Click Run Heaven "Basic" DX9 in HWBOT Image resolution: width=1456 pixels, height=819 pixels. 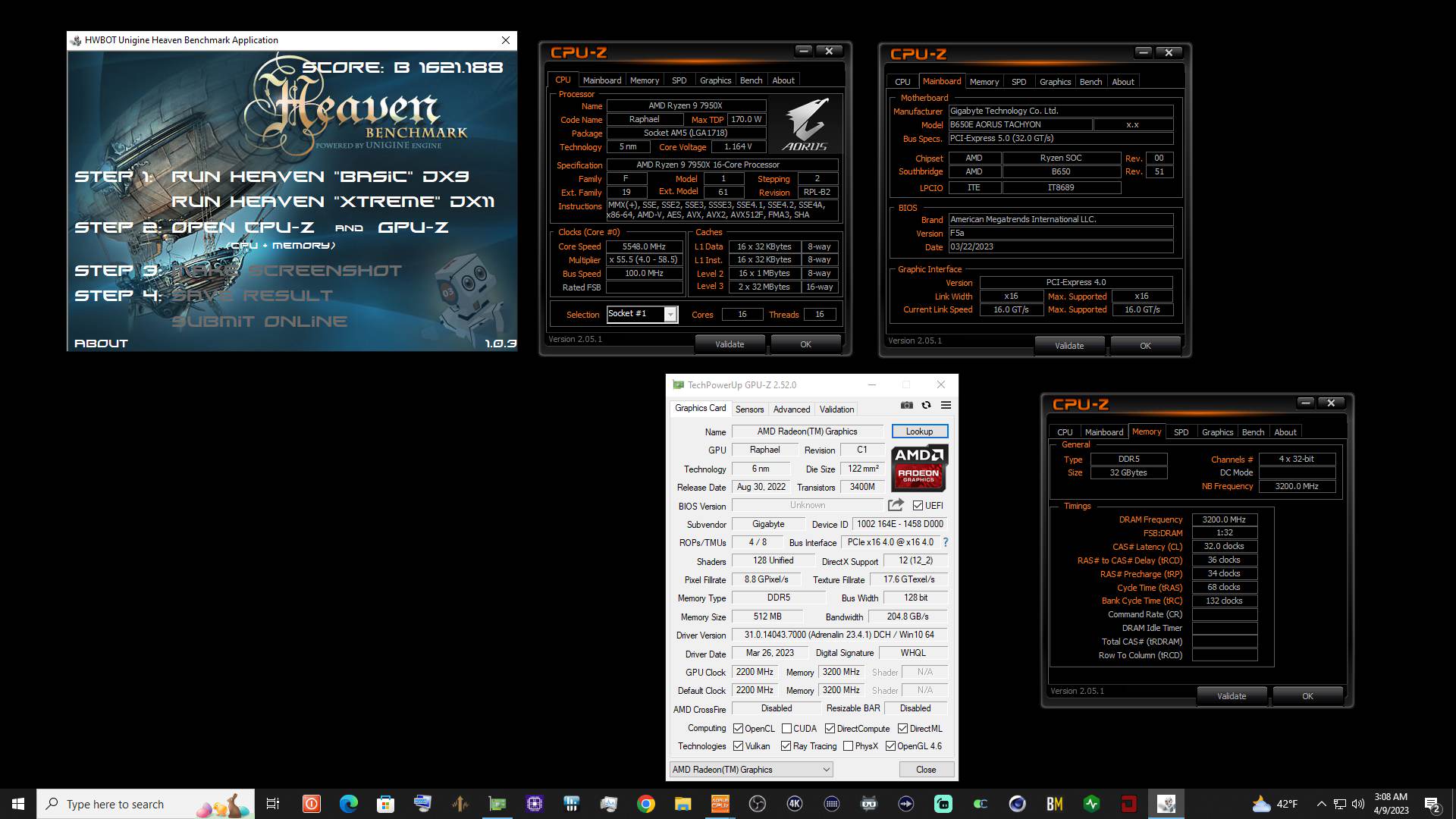tap(320, 177)
